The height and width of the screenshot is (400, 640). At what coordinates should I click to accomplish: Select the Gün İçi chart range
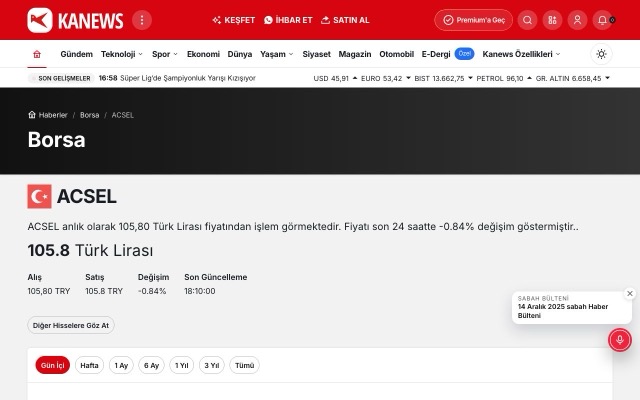[x=53, y=365]
